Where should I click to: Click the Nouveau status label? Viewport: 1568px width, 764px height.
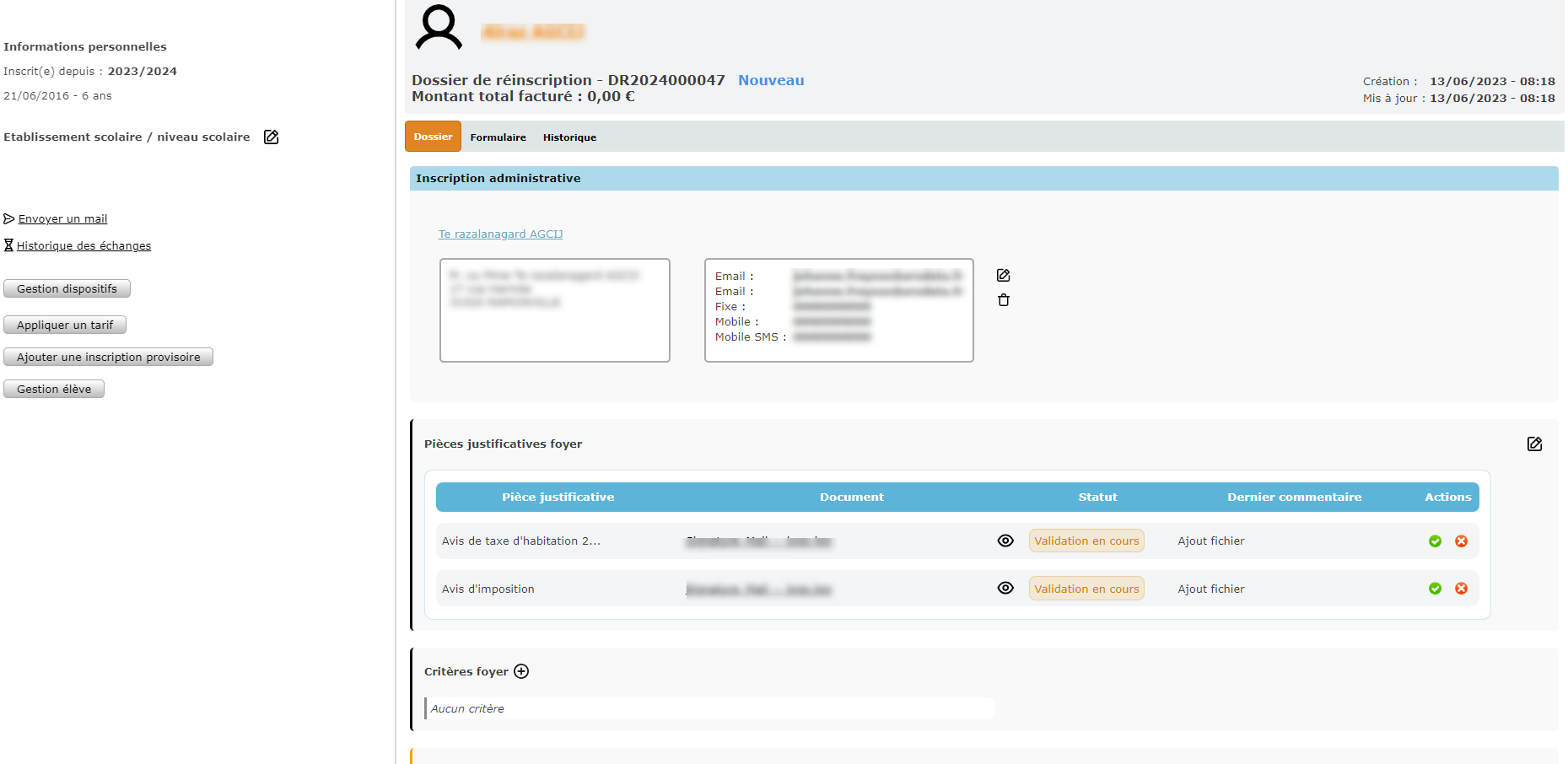(x=771, y=80)
